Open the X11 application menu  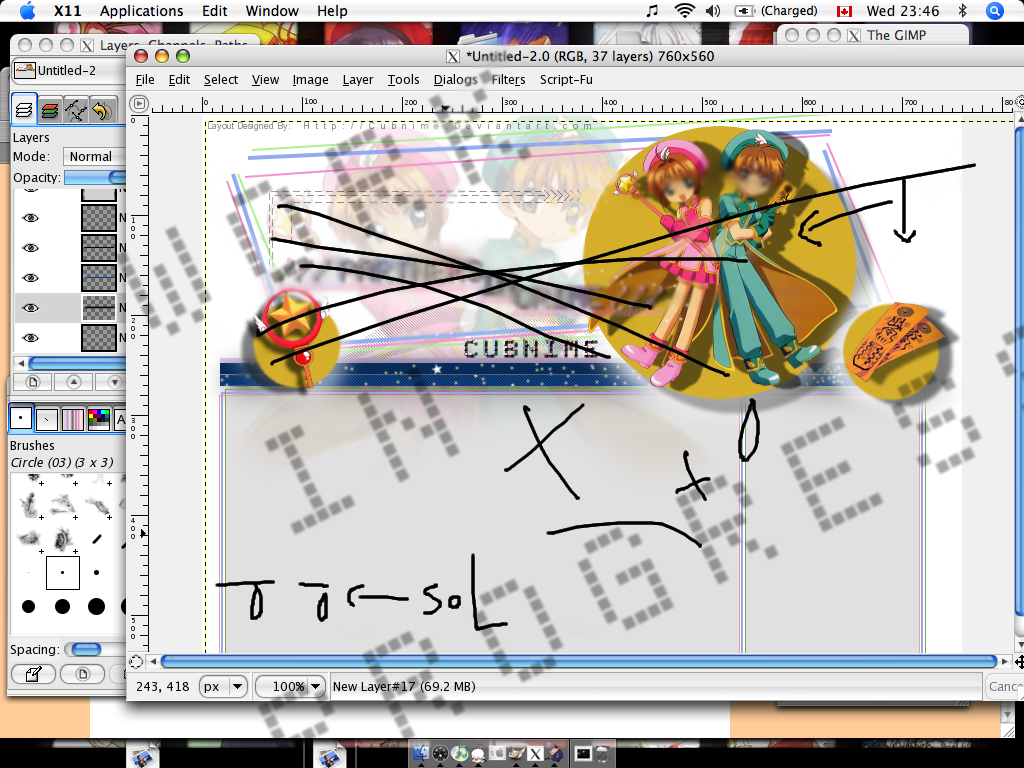pos(67,11)
